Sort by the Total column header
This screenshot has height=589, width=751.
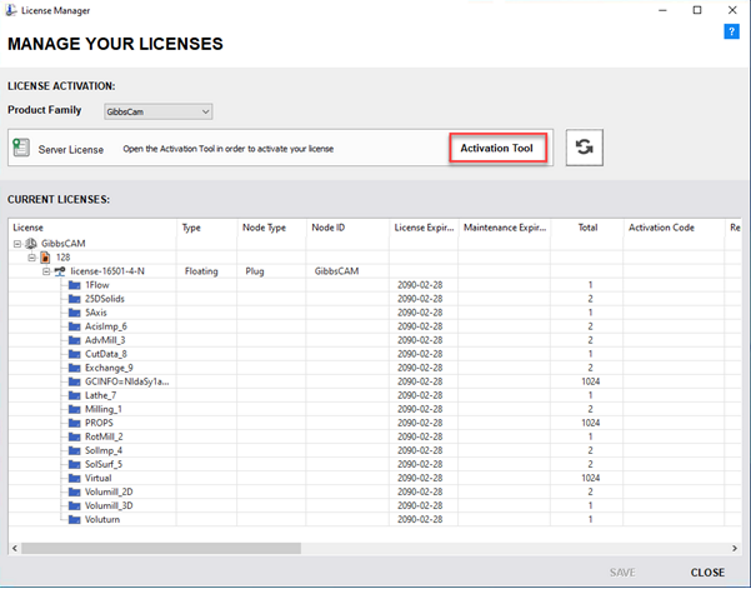pos(587,227)
